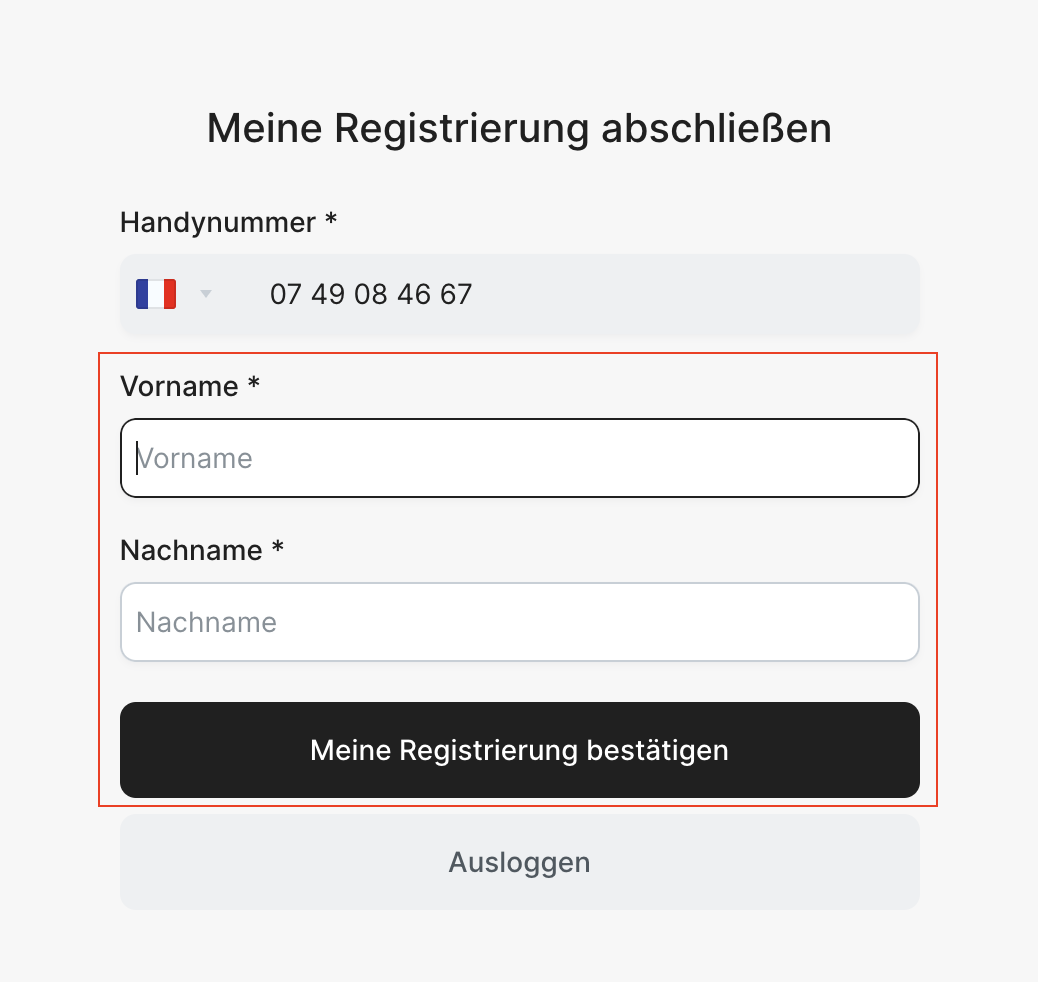Image resolution: width=1038 pixels, height=982 pixels.
Task: Click the Ausloggen button
Action: point(519,862)
